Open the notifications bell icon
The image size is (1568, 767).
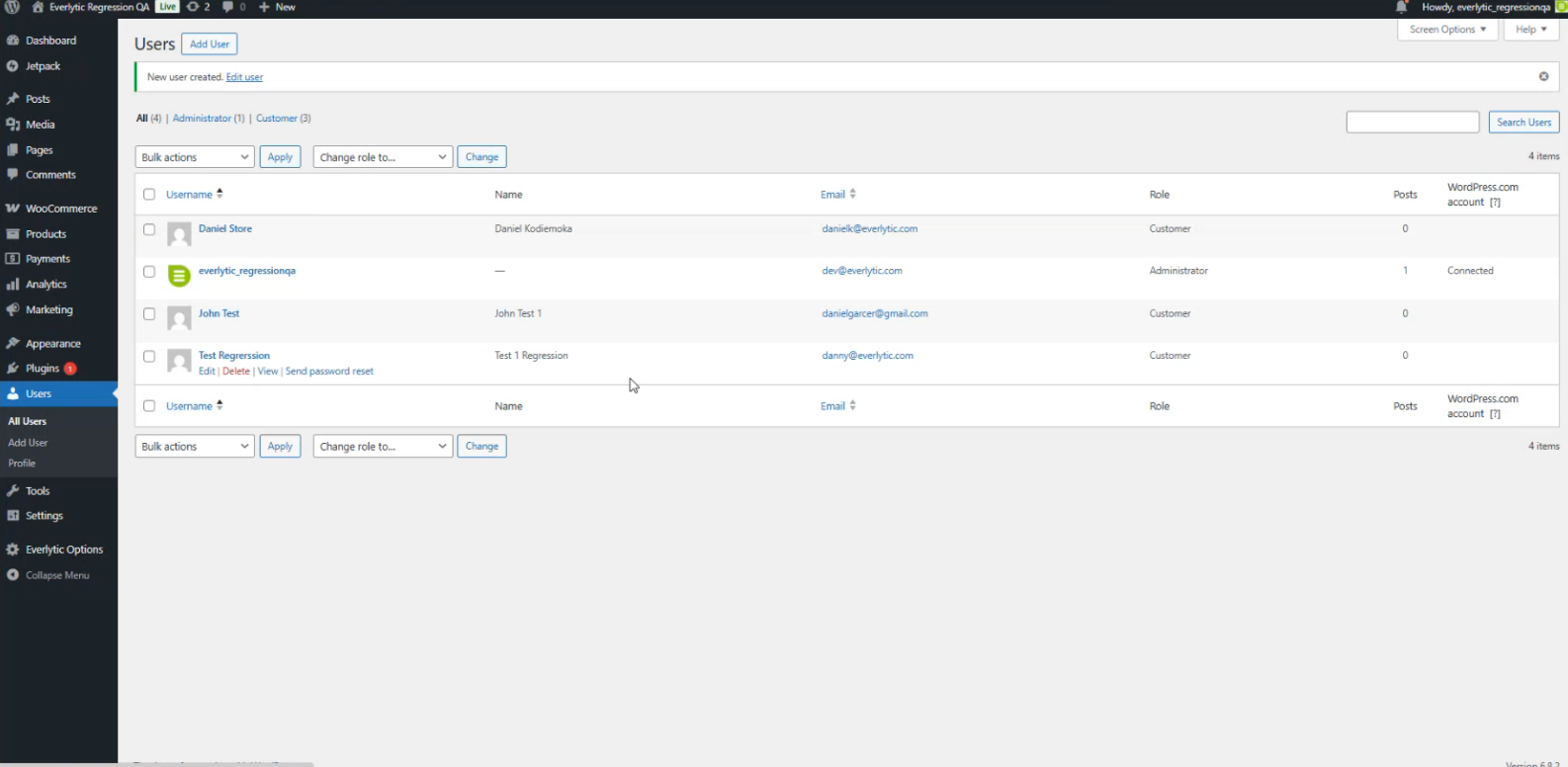1402,7
